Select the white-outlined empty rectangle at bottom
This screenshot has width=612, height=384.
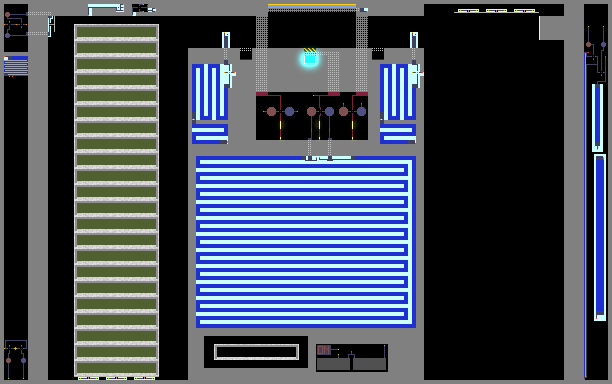click(x=256, y=352)
